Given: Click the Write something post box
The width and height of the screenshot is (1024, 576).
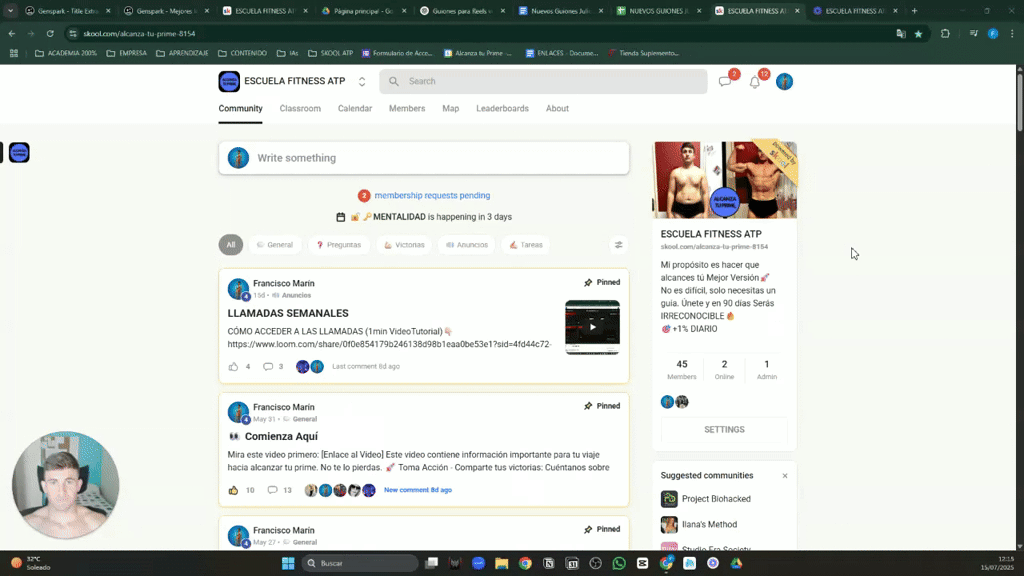Looking at the screenshot, I should pyautogui.click(x=424, y=158).
